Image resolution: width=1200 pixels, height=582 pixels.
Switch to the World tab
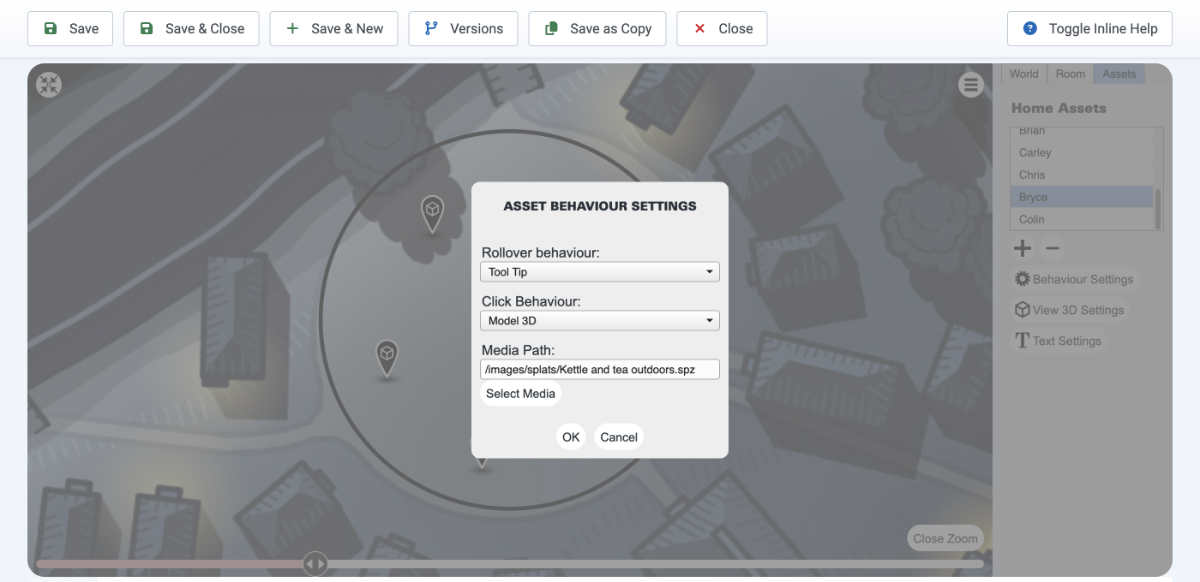tap(1024, 74)
